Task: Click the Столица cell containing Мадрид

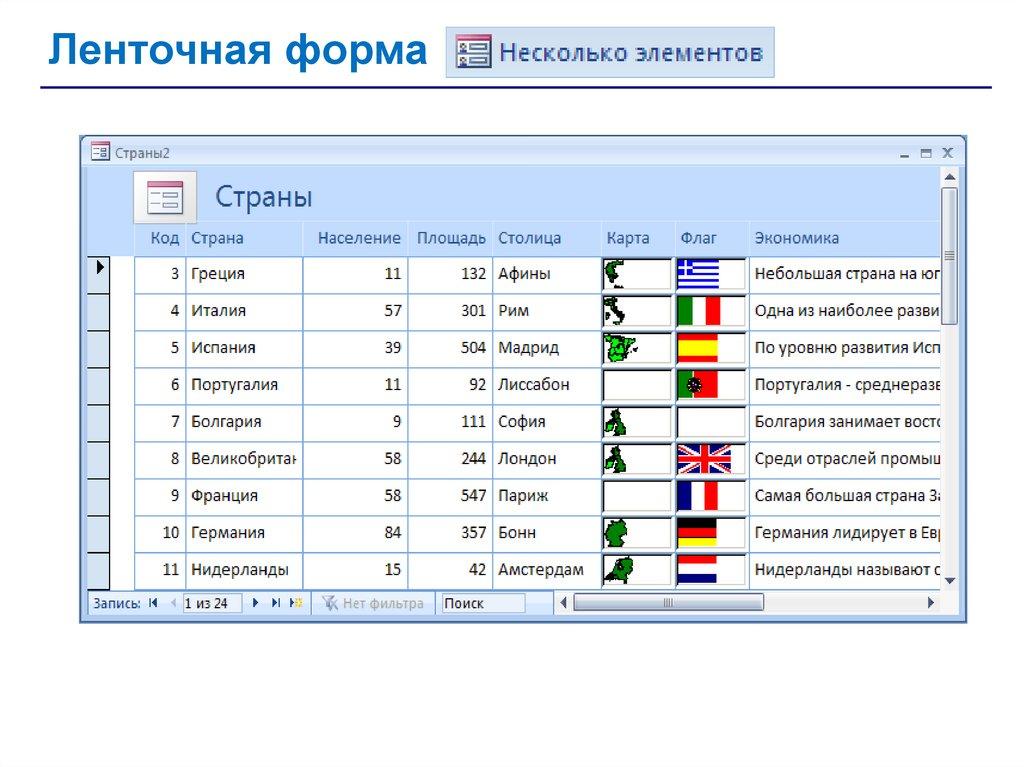Action: click(545, 347)
